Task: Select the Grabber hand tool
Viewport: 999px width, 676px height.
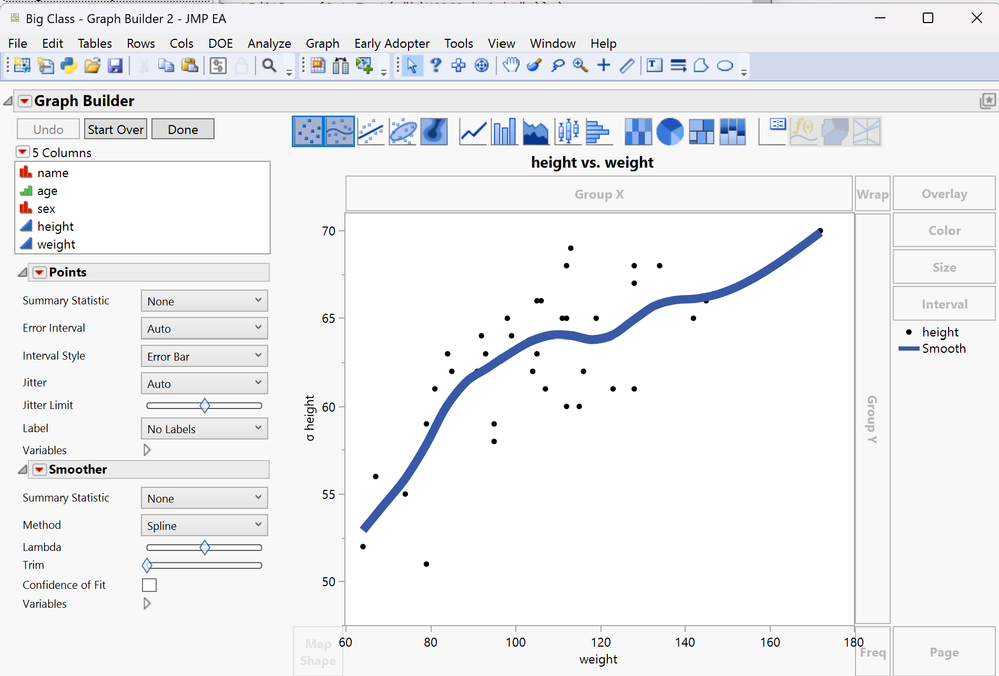Action: pos(511,66)
